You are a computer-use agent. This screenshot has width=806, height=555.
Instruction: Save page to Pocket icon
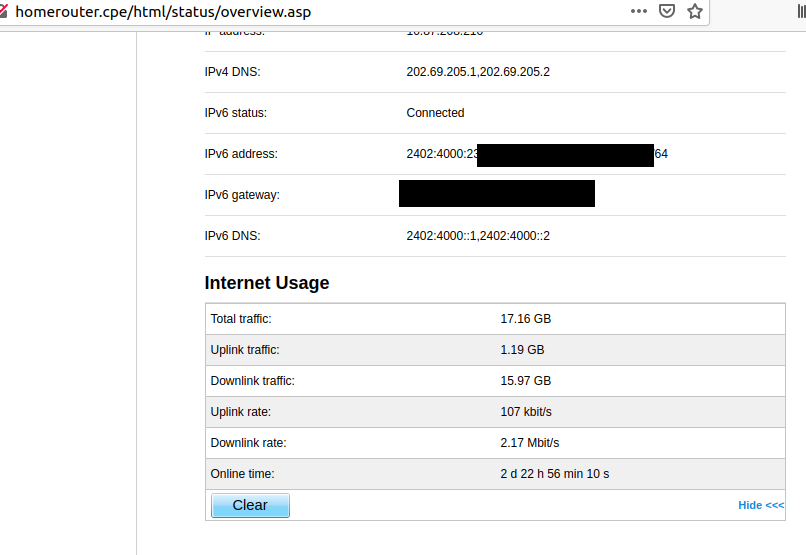pyautogui.click(x=667, y=11)
